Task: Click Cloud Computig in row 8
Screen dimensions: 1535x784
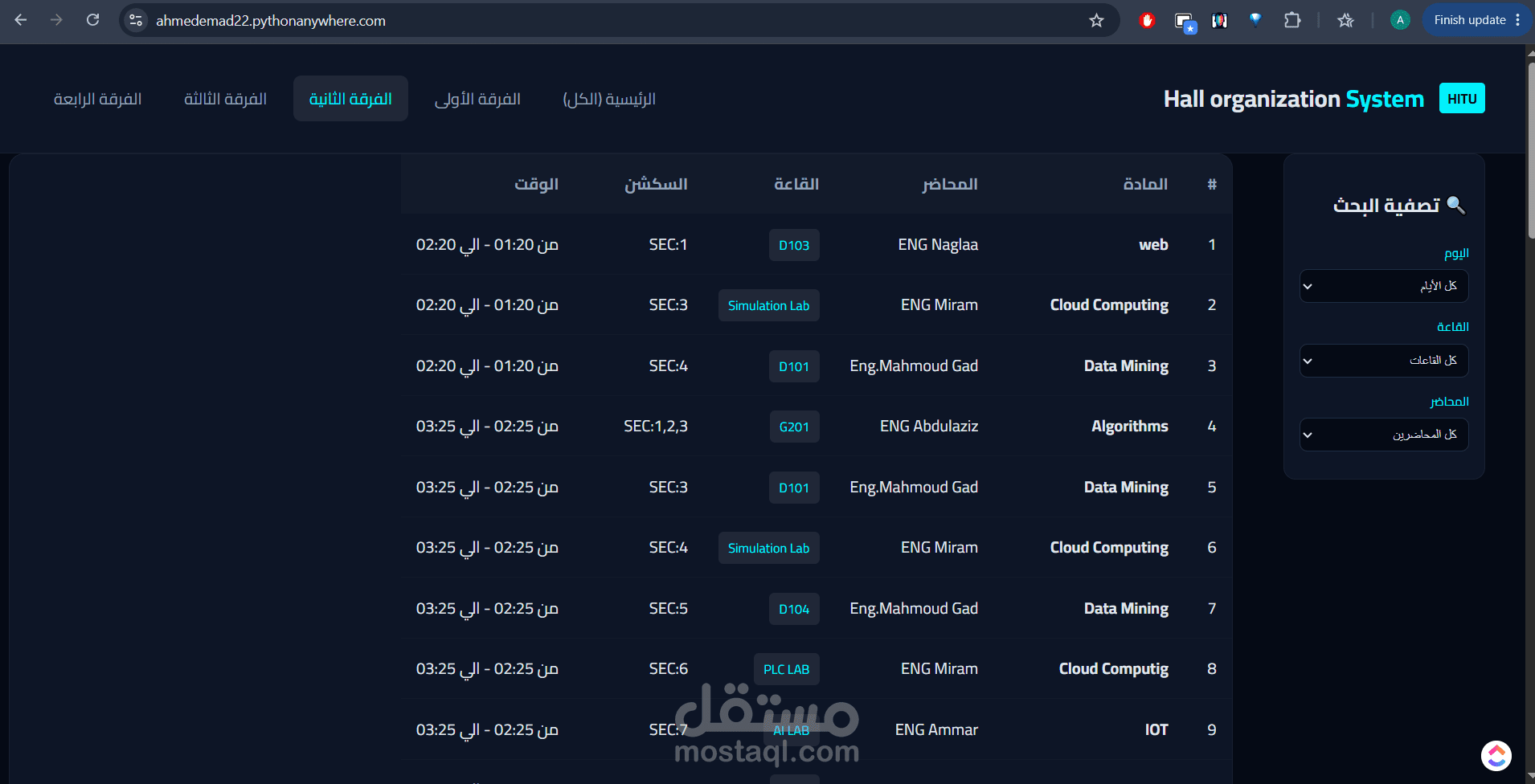Action: coord(1113,668)
